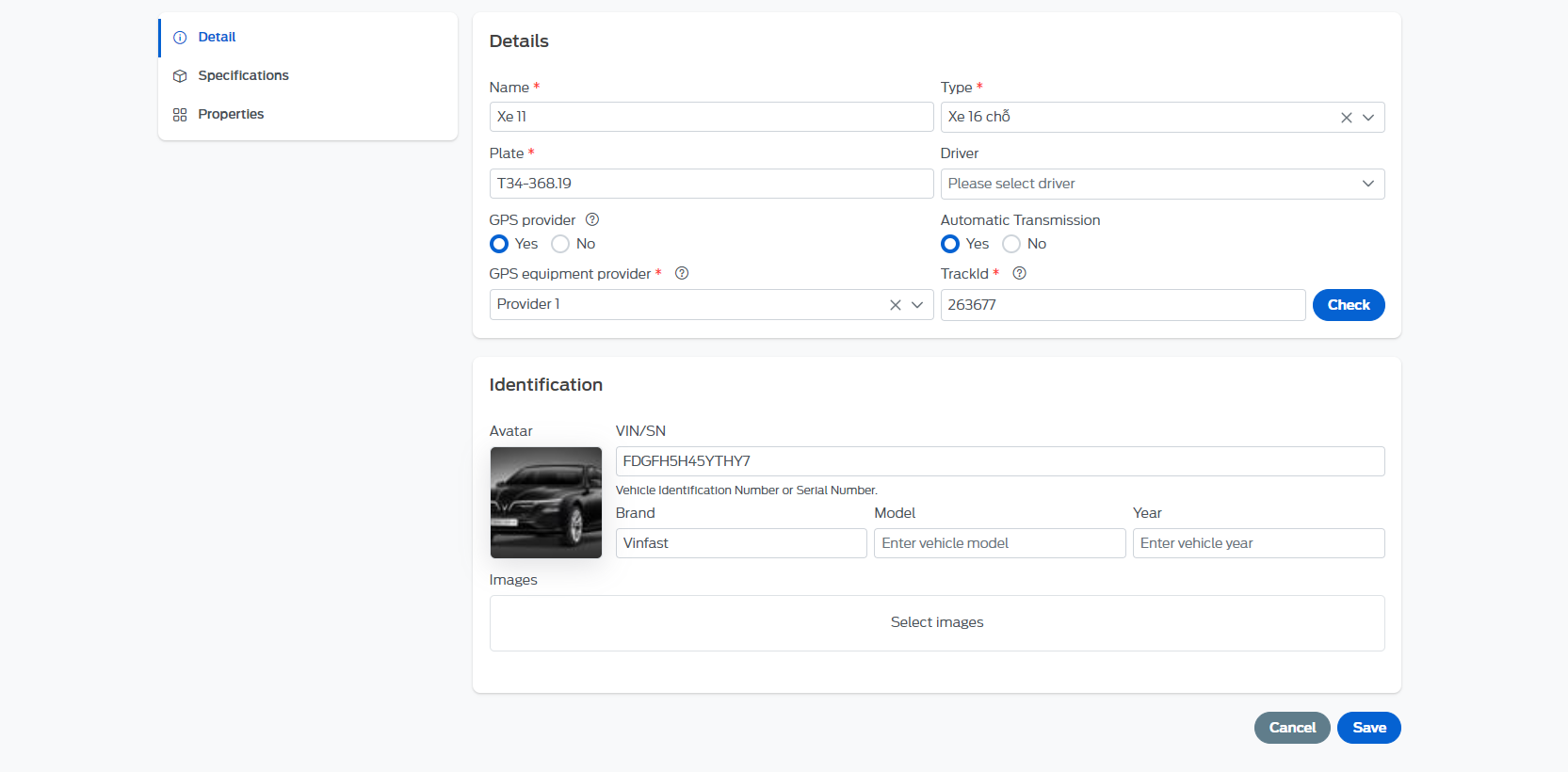Select No for GPS provider
This screenshot has width=1568, height=772.
[x=560, y=244]
